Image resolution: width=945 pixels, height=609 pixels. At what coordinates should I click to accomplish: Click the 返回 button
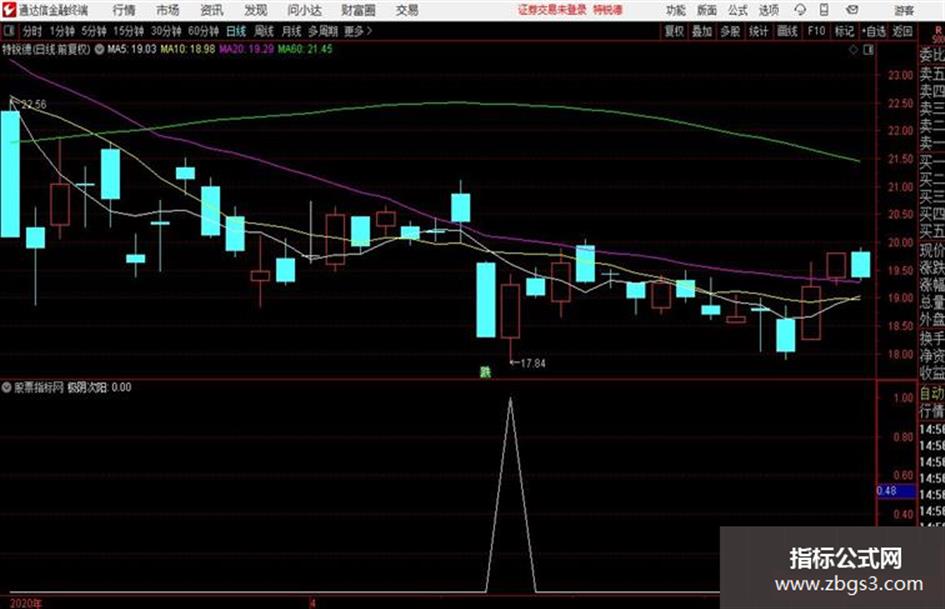(x=902, y=31)
